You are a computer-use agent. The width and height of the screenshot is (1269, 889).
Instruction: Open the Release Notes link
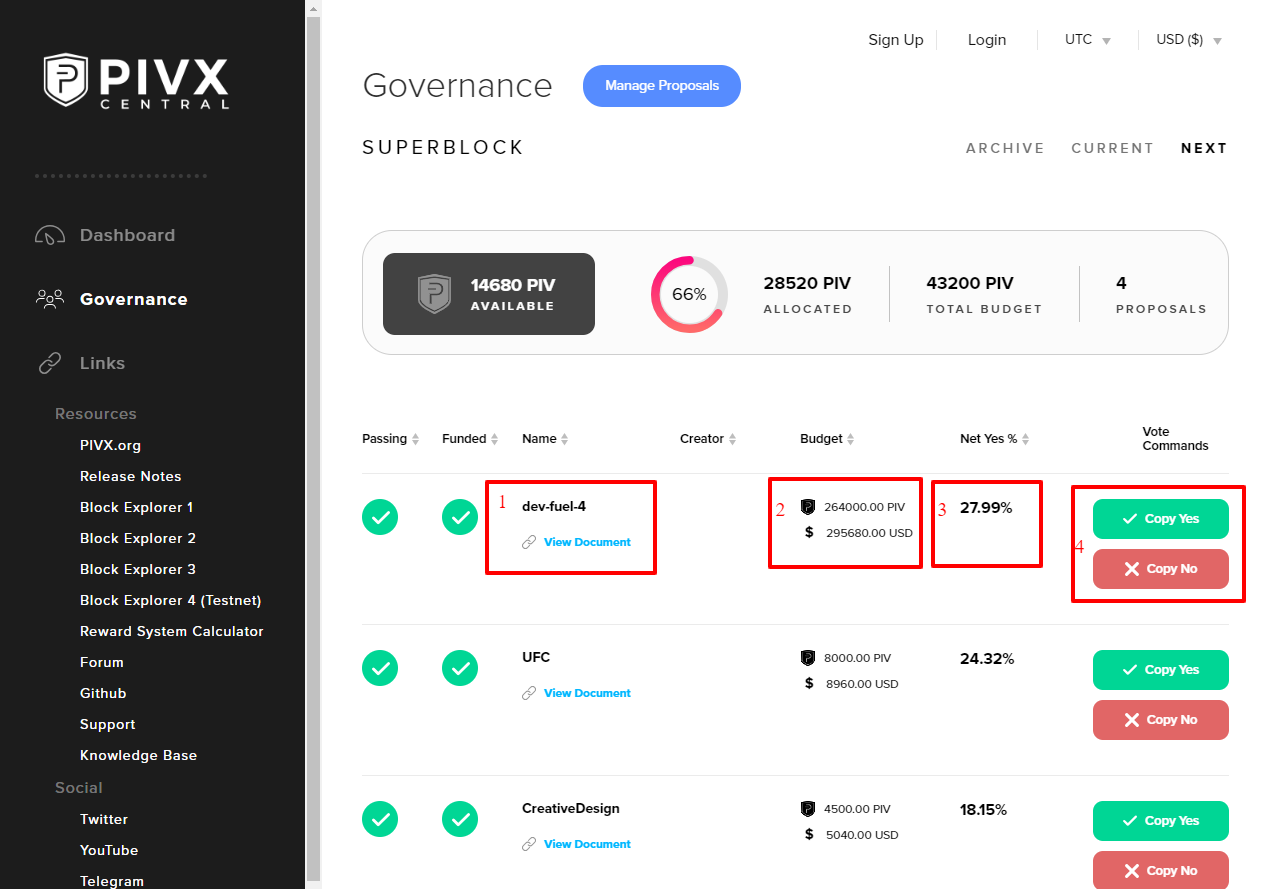(130, 476)
